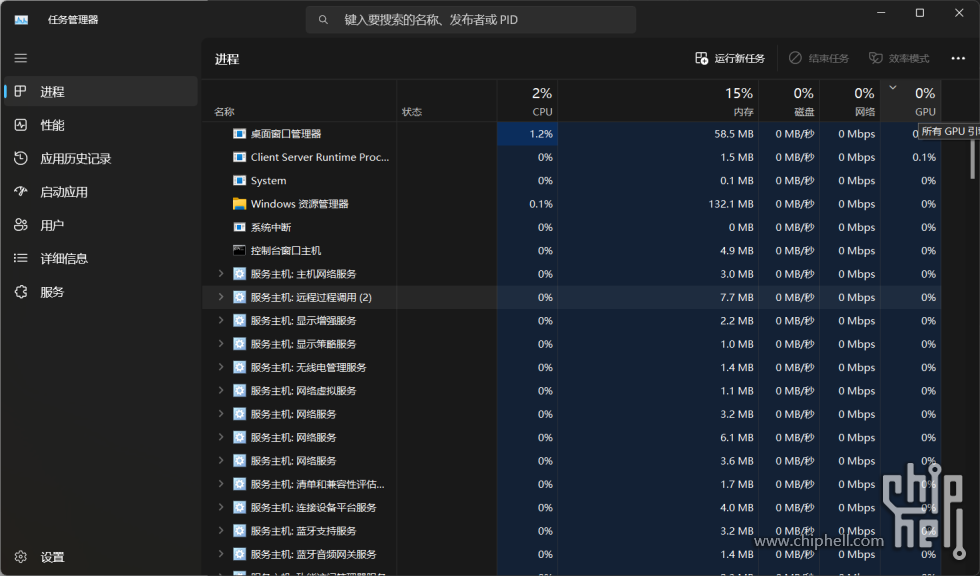Screen dimensions: 980x576
Task: Click the 进程 icon in the sidebar
Action: tap(21, 91)
